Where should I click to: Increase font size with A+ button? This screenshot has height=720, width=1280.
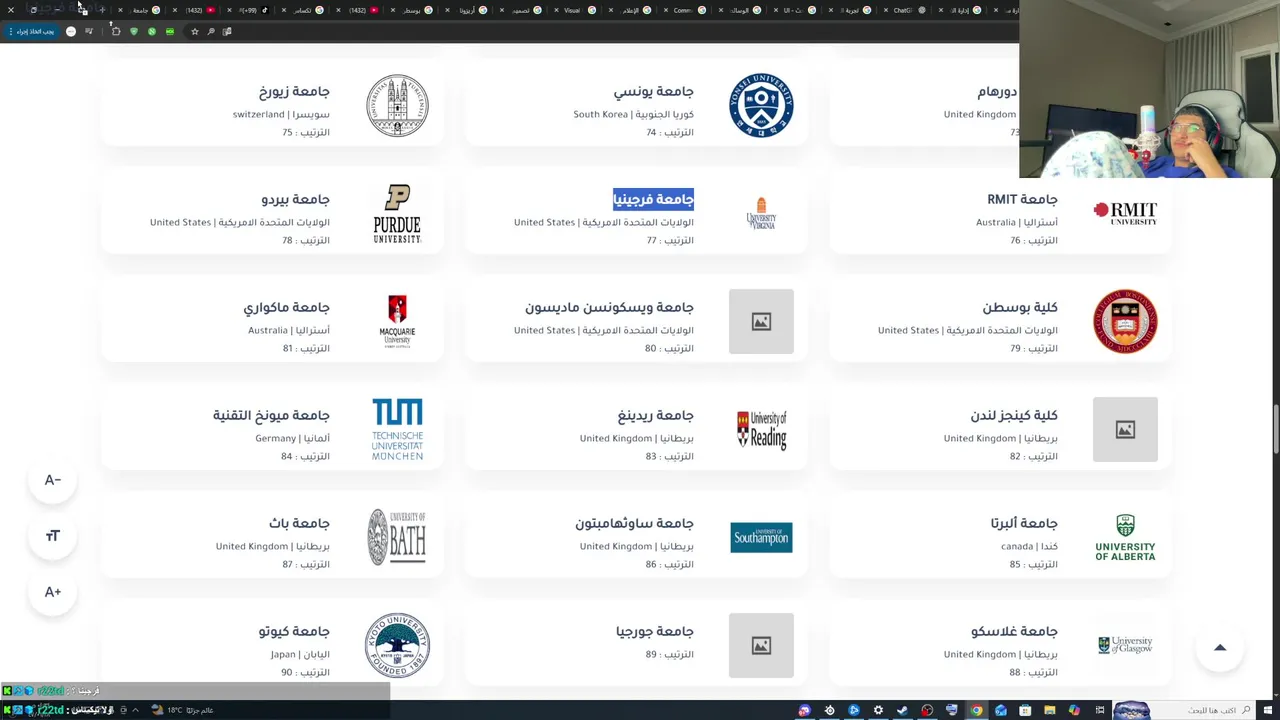point(53,592)
